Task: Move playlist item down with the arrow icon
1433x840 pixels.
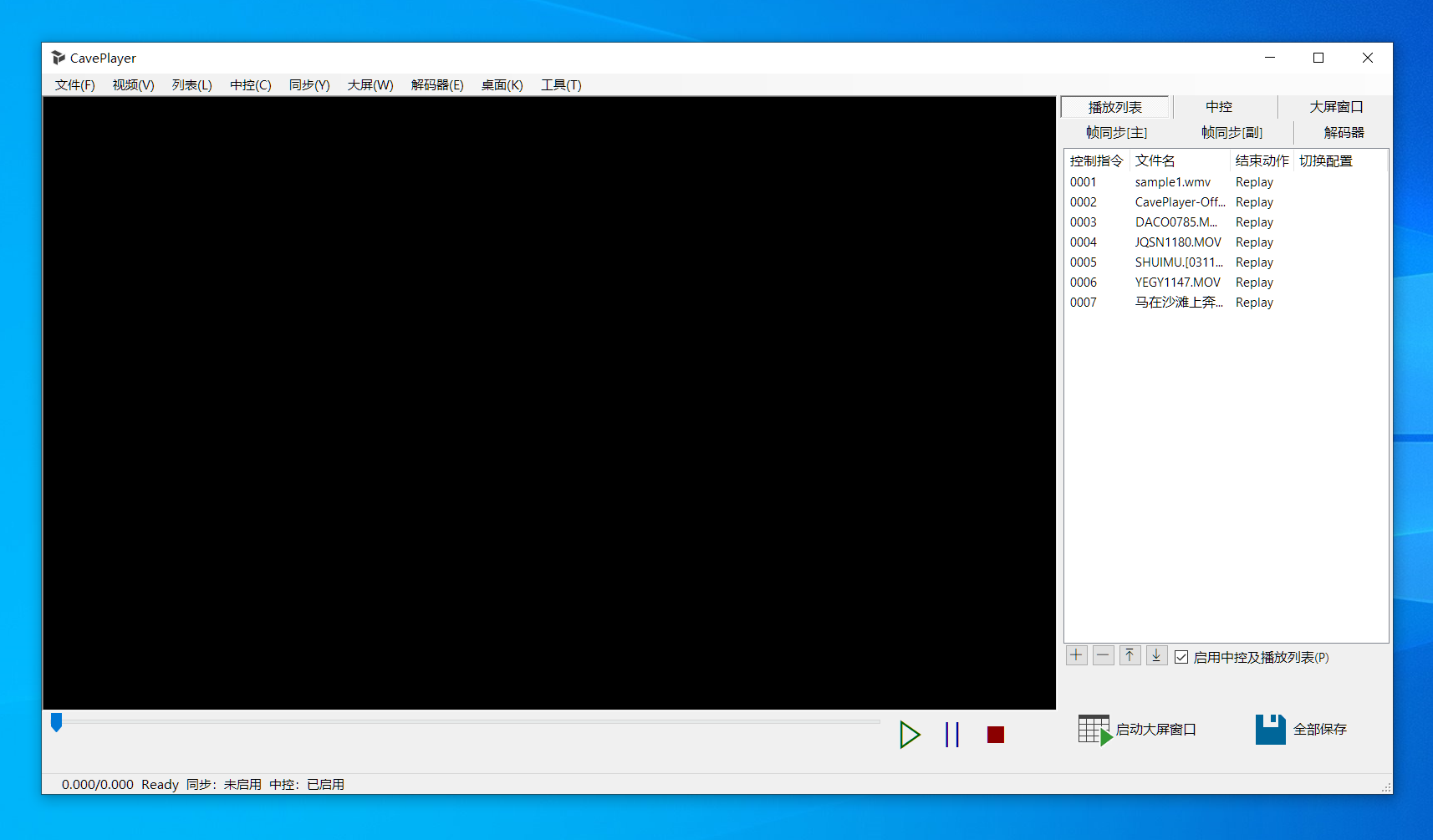Action: (x=1156, y=655)
